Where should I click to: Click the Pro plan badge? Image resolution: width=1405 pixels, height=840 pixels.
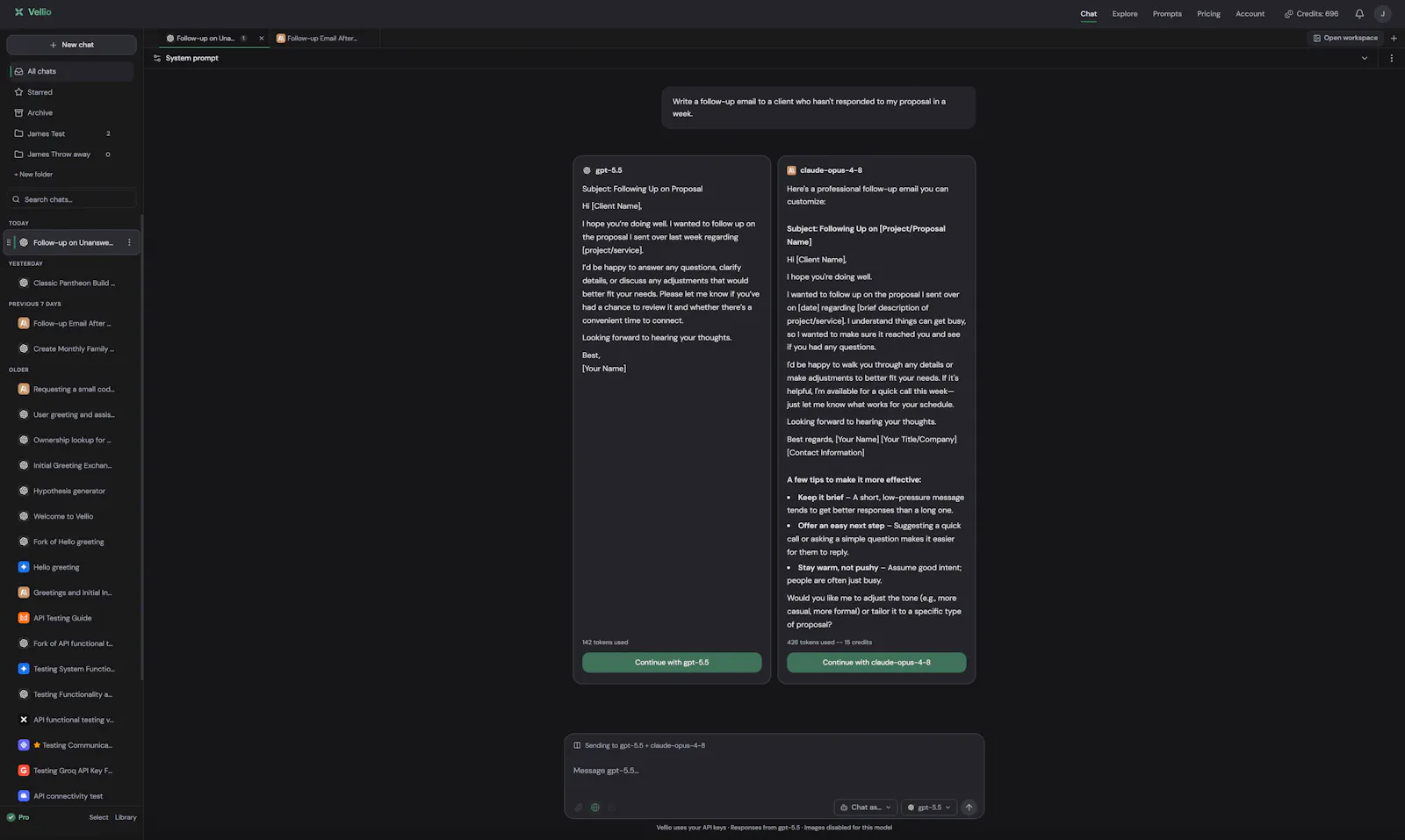coord(18,817)
